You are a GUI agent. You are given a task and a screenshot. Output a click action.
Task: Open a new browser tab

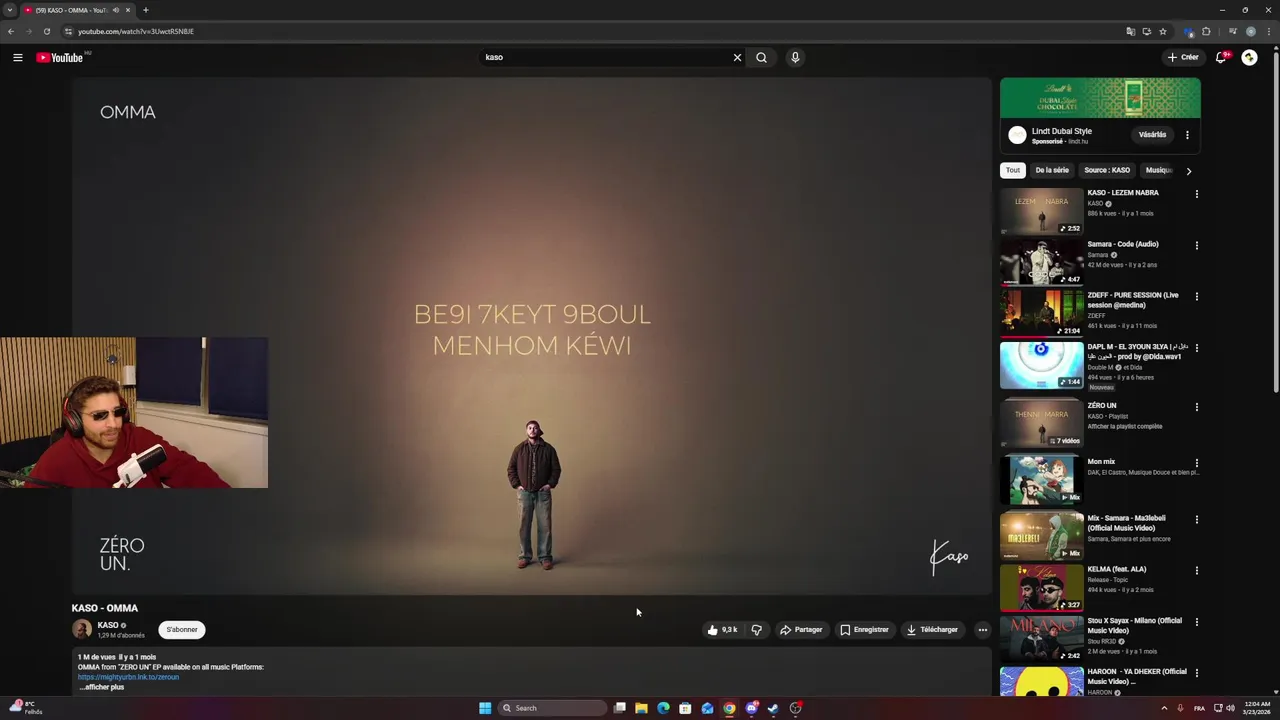click(145, 10)
